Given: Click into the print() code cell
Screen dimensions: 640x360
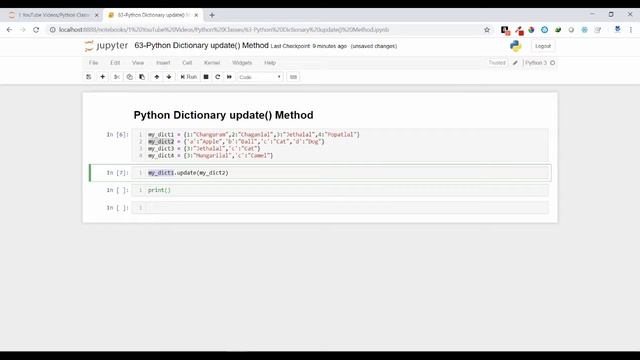Looking at the screenshot, I should [340, 190].
